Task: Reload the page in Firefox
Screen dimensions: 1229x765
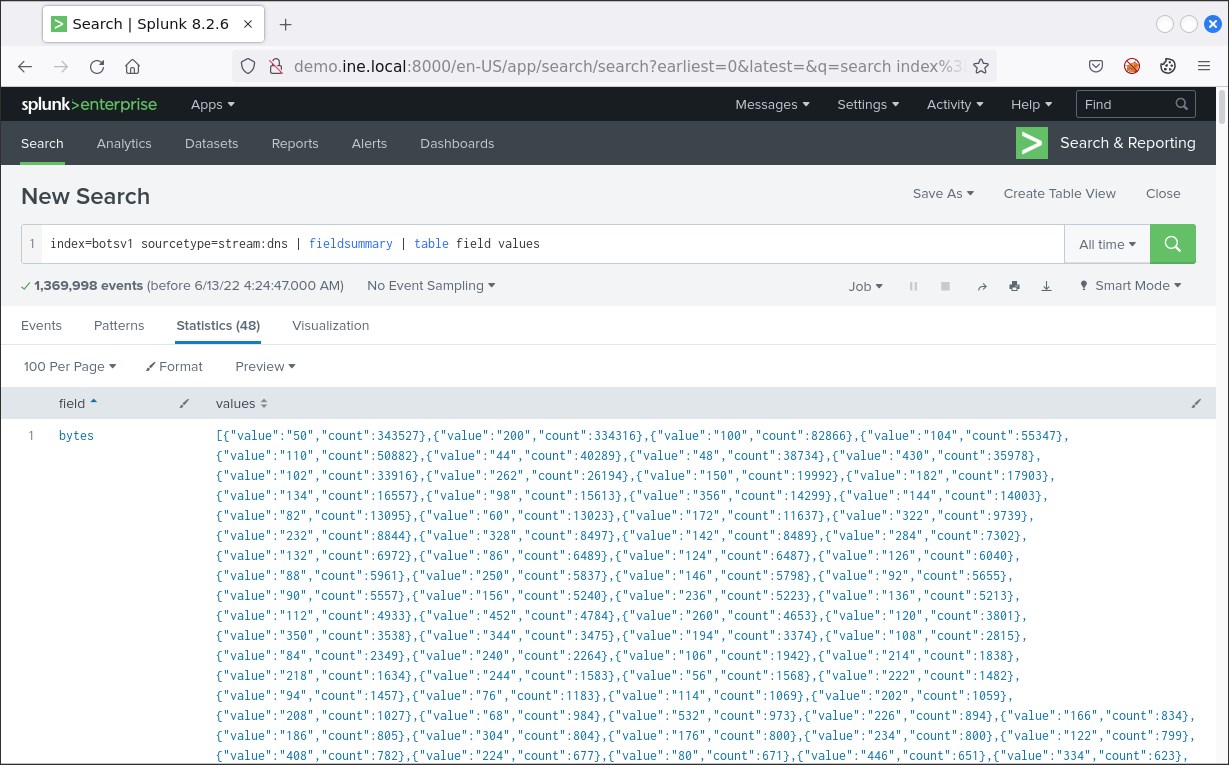Action: [x=97, y=67]
